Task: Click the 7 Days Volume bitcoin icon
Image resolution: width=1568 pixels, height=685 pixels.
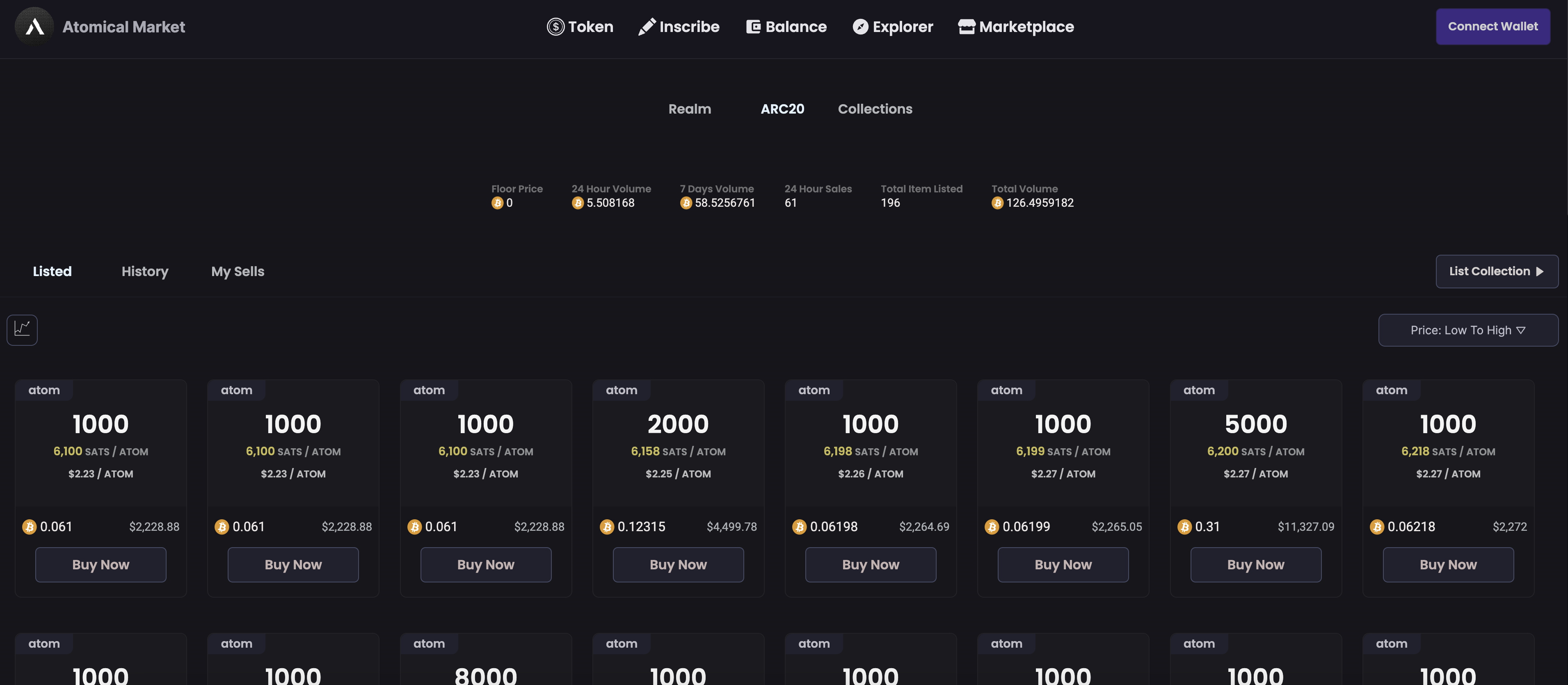Action: click(x=686, y=203)
